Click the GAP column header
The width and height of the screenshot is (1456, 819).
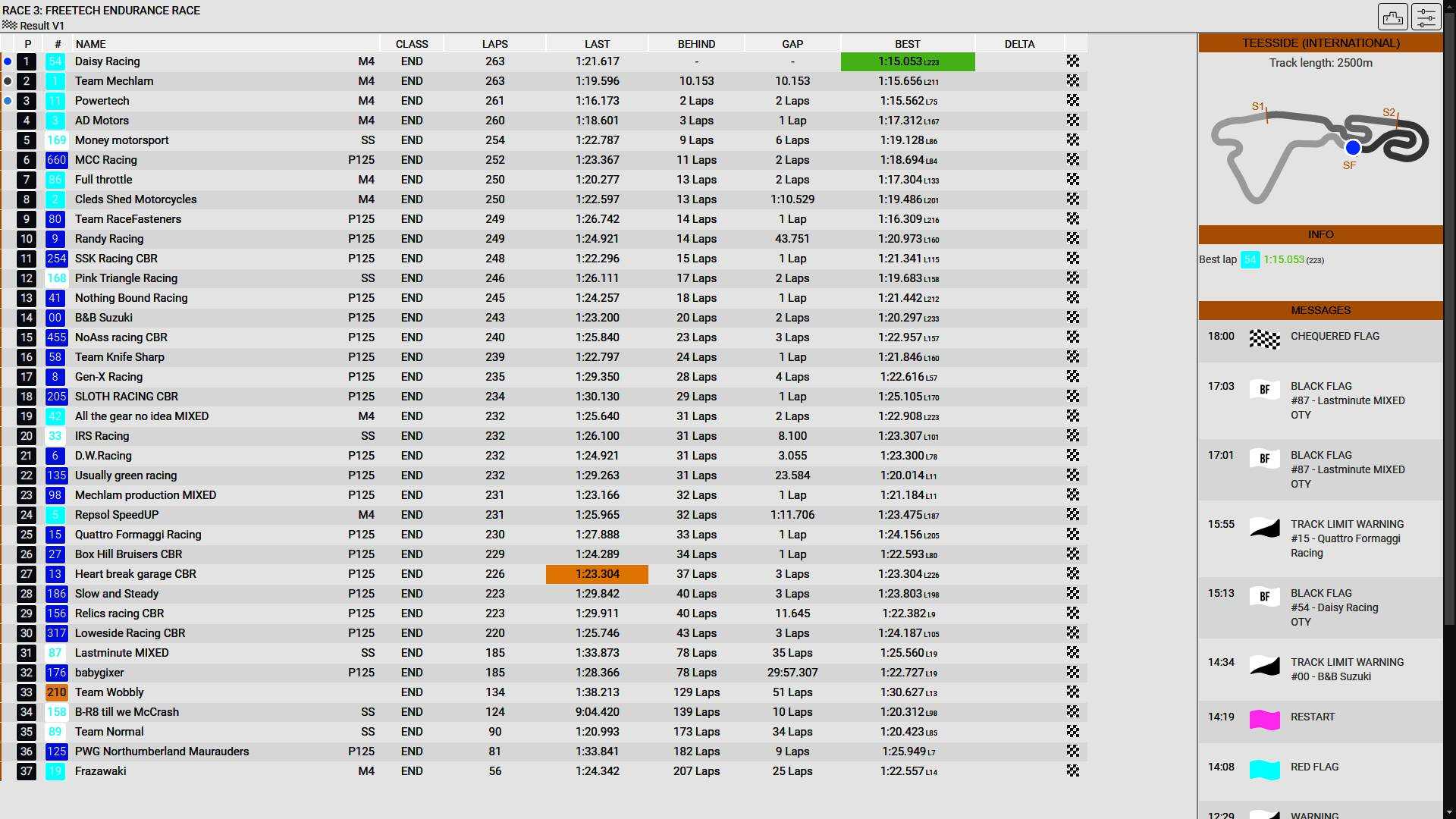tap(792, 44)
